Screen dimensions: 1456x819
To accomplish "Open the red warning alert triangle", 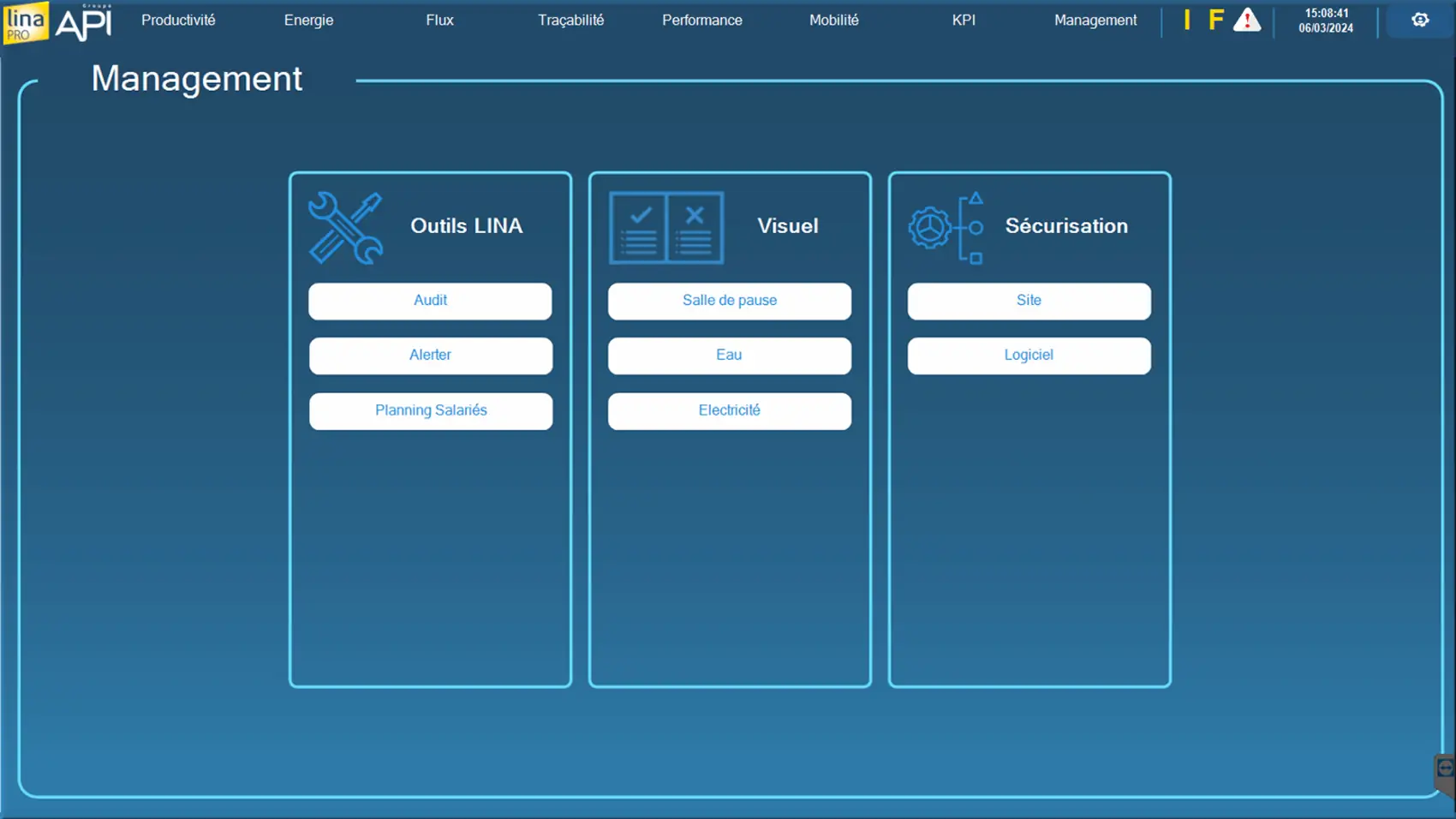I will (x=1246, y=21).
